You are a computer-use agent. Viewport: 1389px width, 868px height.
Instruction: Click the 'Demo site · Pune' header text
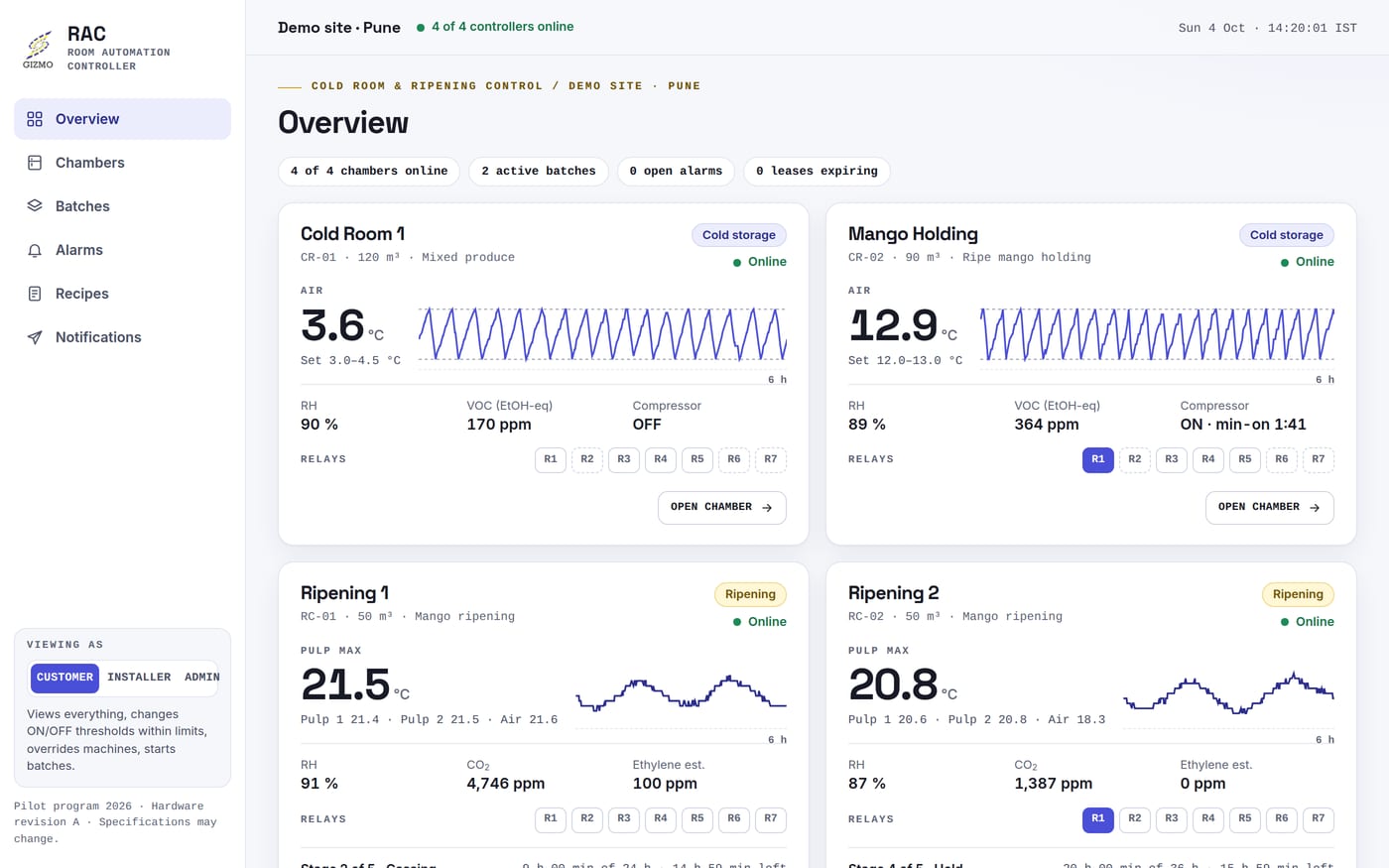(x=339, y=28)
